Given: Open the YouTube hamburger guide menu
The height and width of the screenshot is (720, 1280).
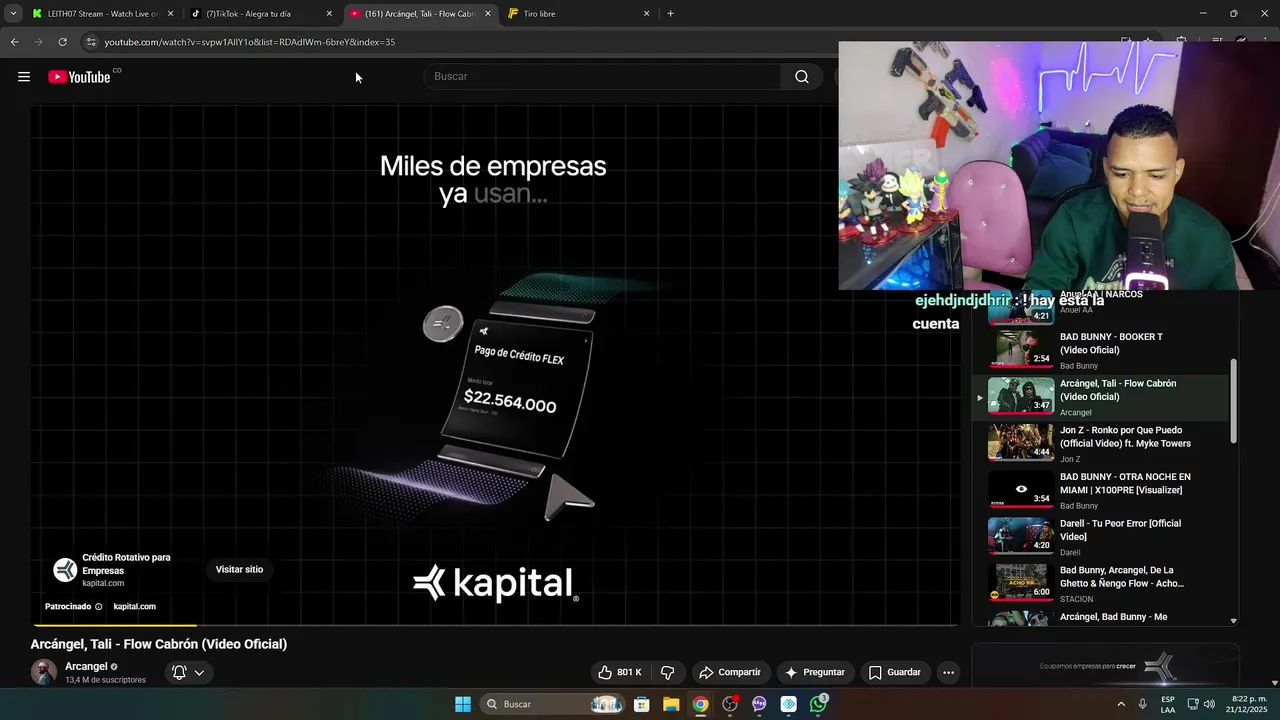Looking at the screenshot, I should 24,77.
